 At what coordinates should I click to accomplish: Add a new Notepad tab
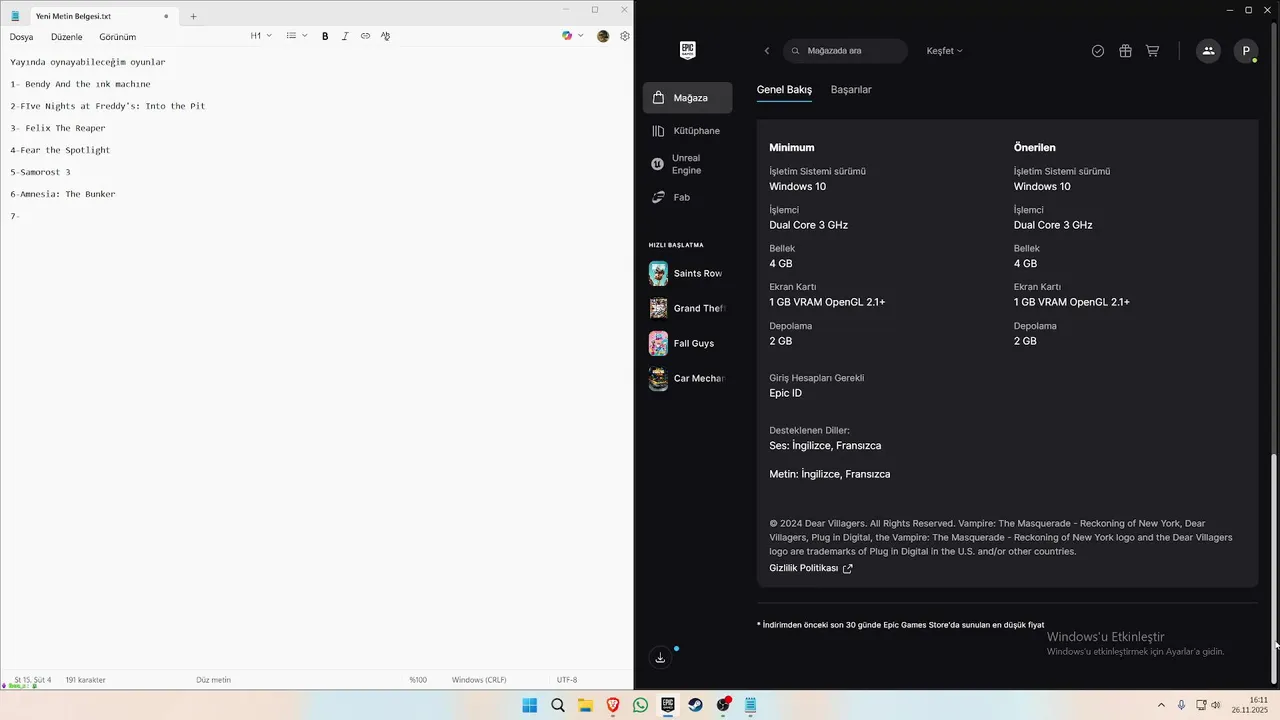tap(193, 16)
